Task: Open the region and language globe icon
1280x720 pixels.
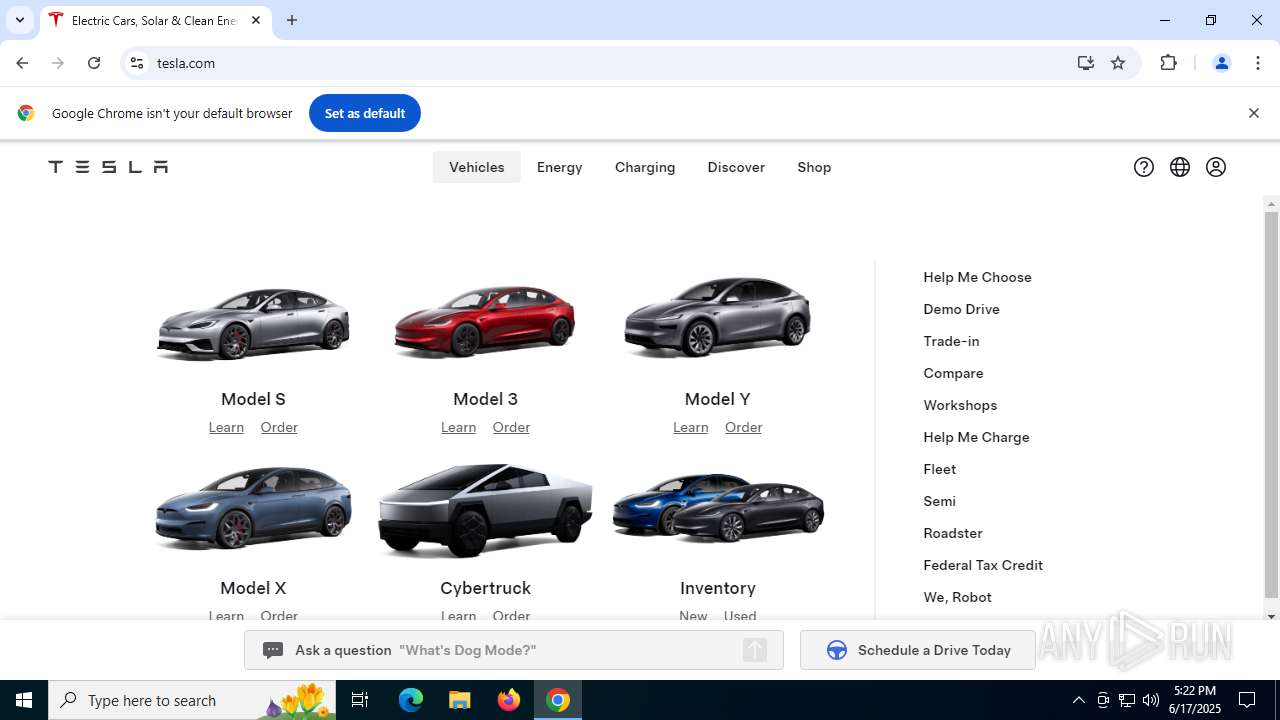Action: pos(1180,167)
